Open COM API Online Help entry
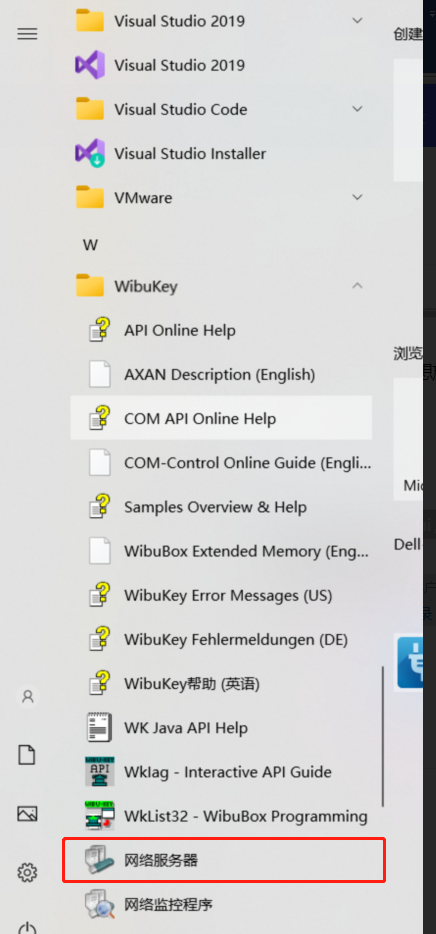 pos(221,418)
